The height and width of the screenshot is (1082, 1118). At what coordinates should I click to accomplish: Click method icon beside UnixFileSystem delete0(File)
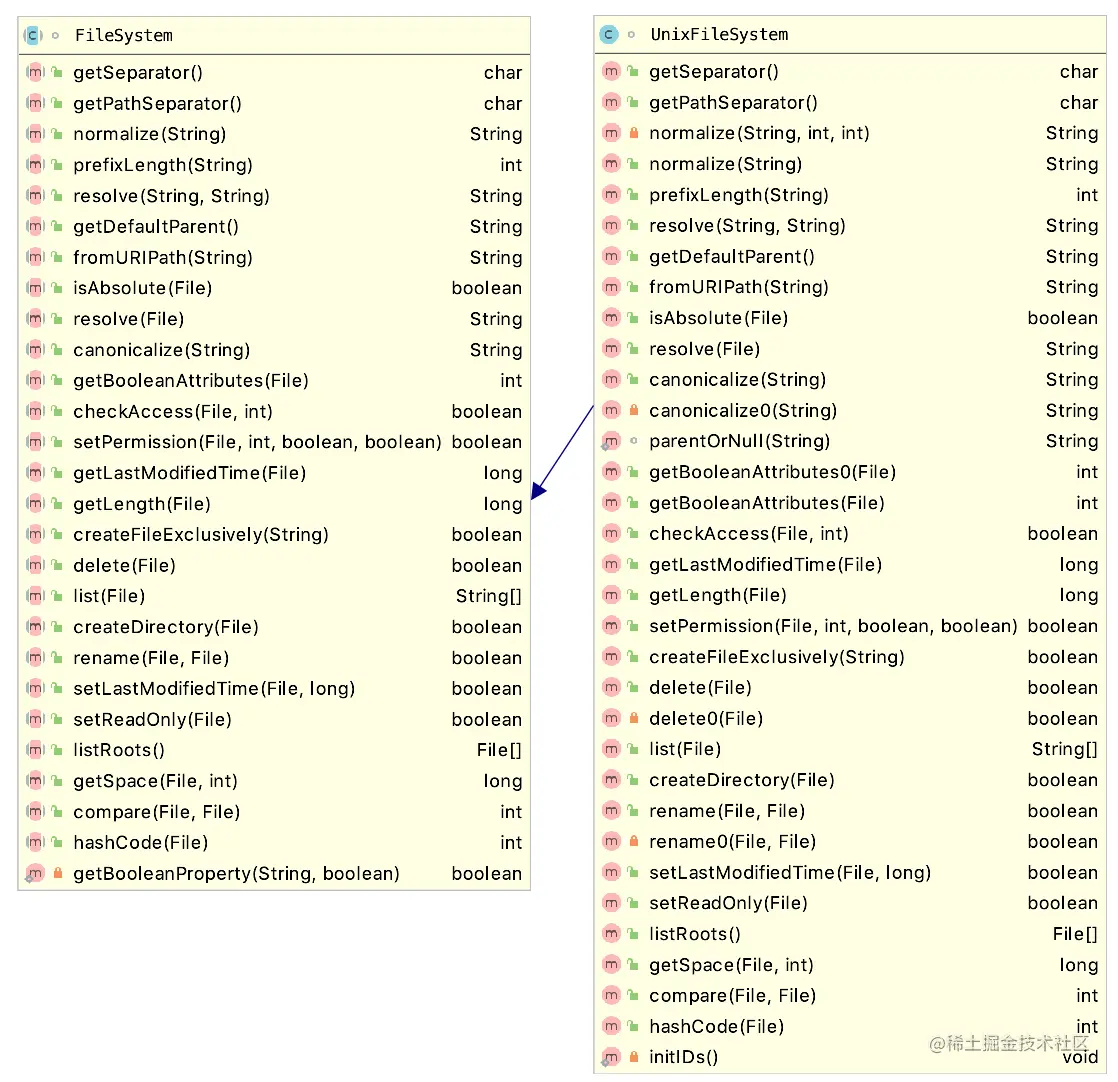[x=611, y=718]
